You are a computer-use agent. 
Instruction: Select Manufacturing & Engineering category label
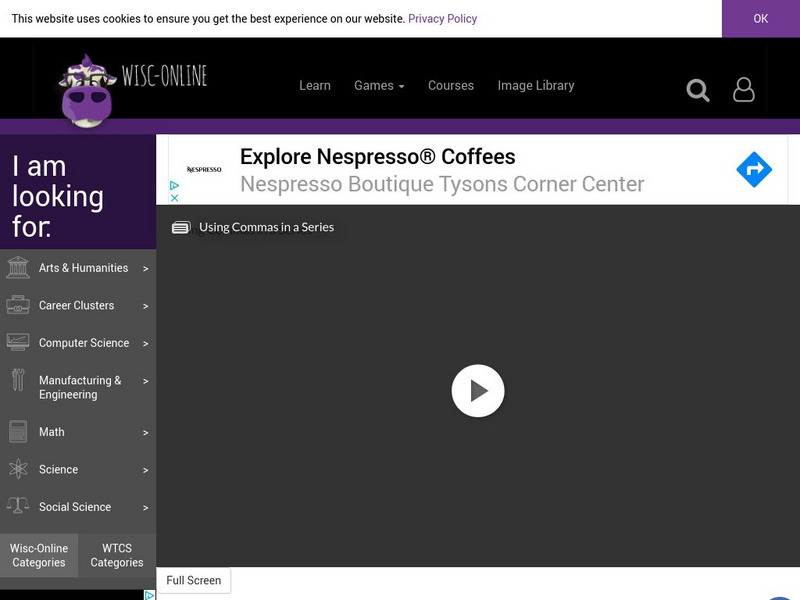[x=80, y=387]
